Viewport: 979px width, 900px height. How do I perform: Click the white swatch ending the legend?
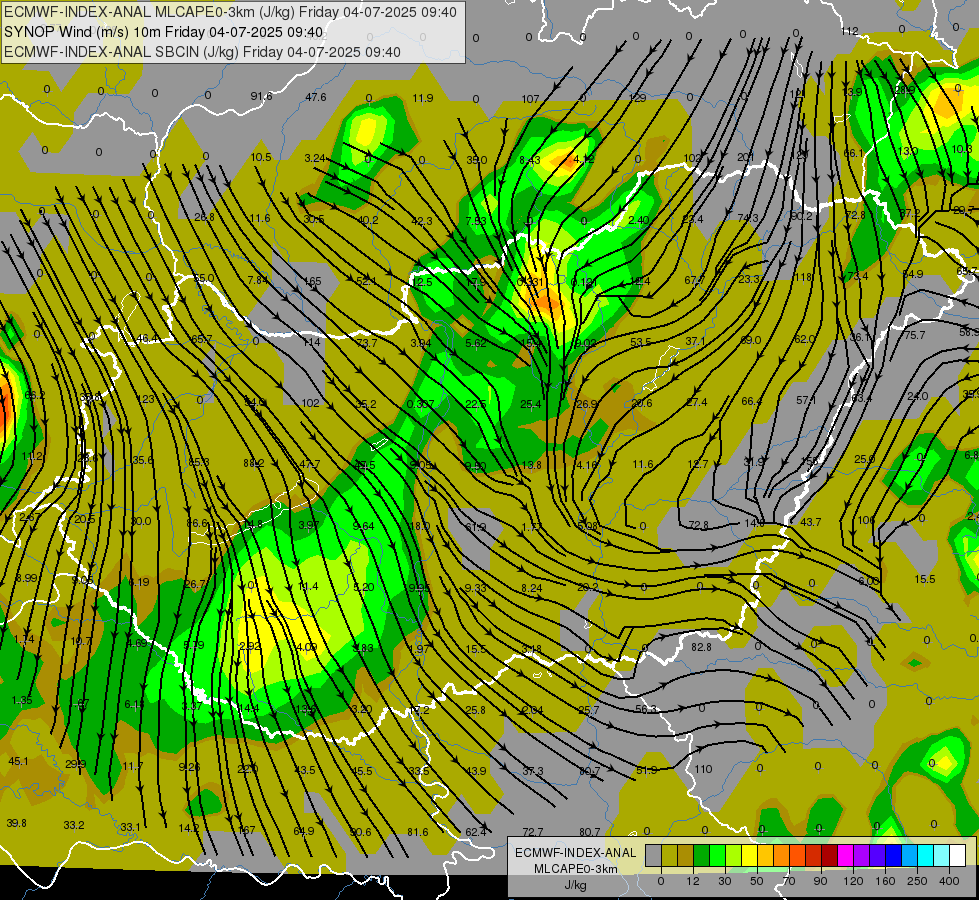[957, 856]
